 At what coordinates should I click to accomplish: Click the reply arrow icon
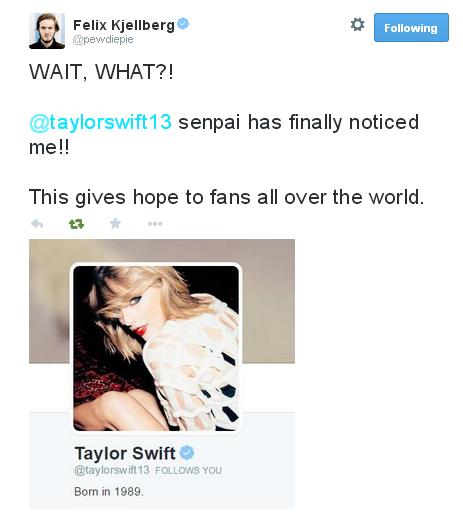pyautogui.click(x=37, y=223)
